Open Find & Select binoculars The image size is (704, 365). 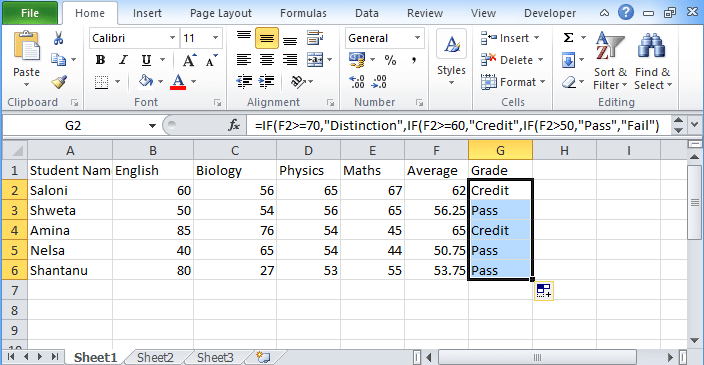coord(652,60)
